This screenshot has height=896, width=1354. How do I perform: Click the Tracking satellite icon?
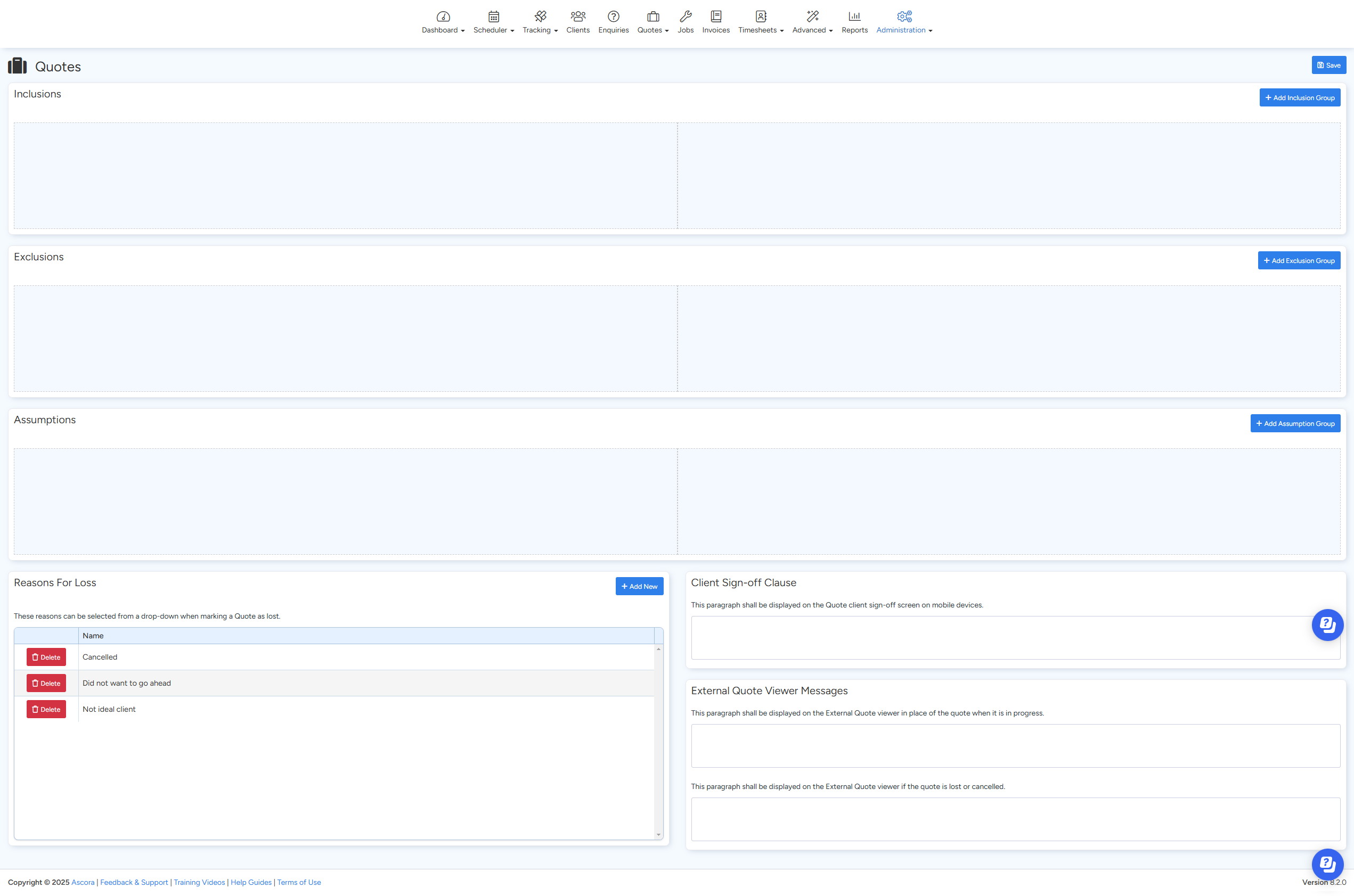click(x=540, y=16)
